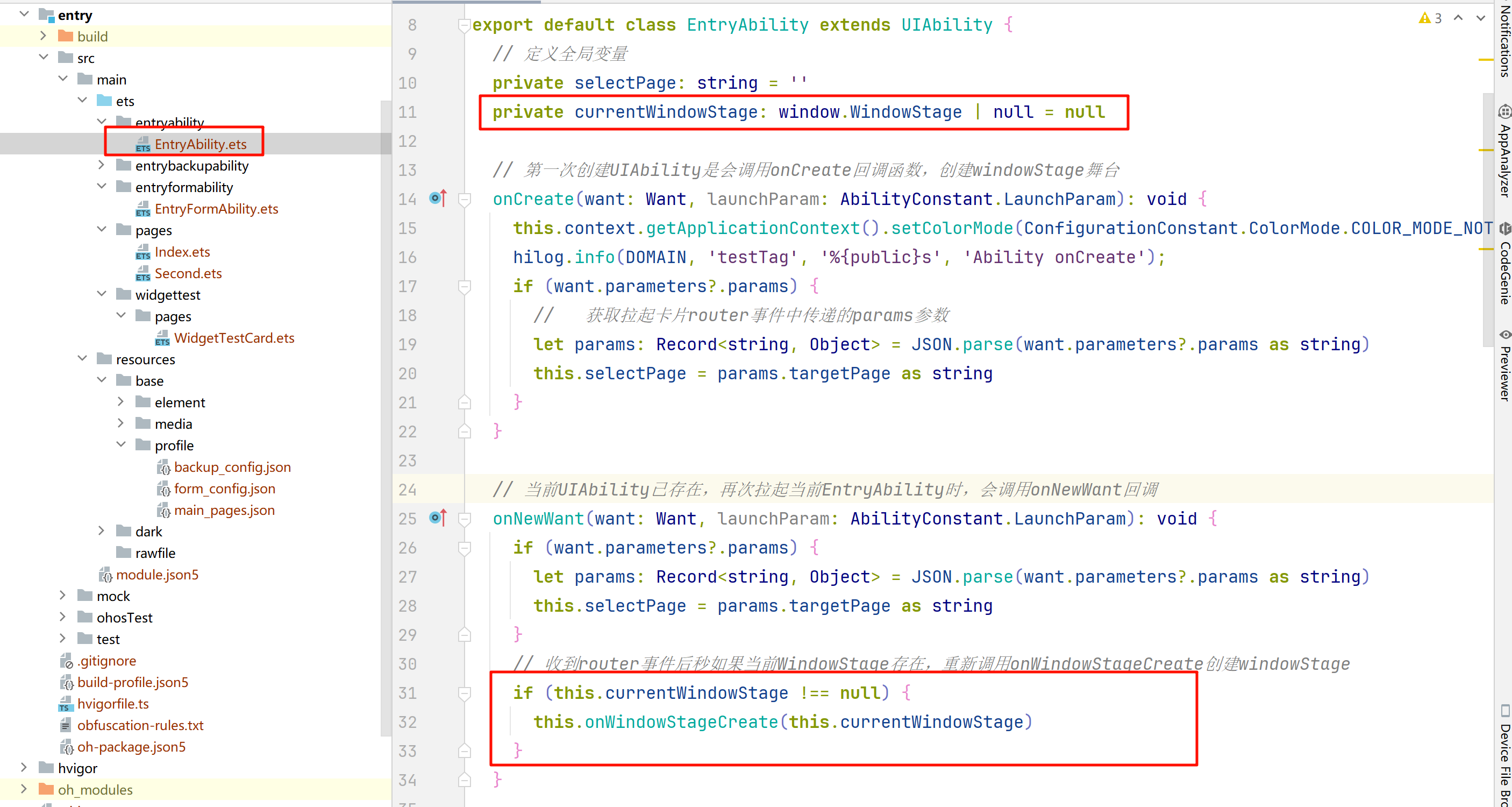
Task: Open the Device File Browser tab
Action: [1504, 758]
